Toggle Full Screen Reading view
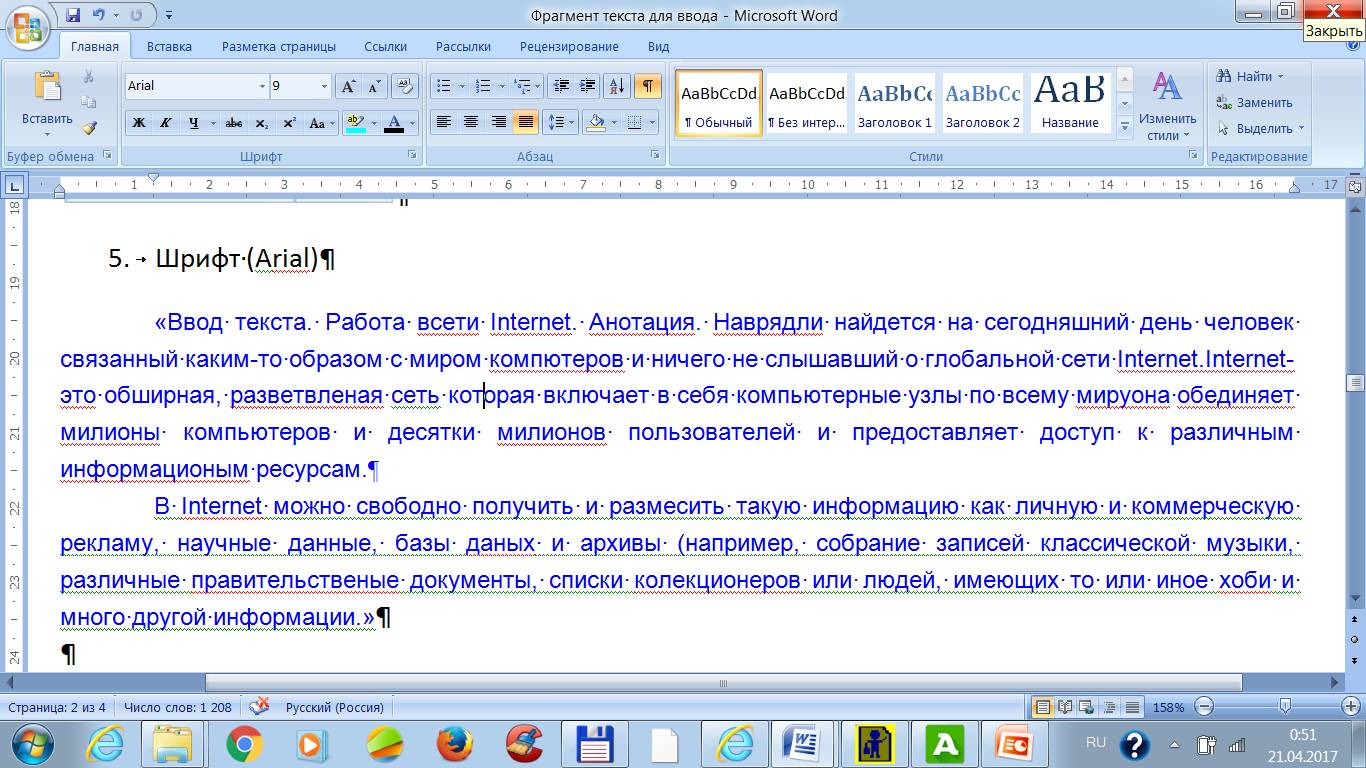Image resolution: width=1366 pixels, height=768 pixels. pyautogui.click(x=1065, y=707)
